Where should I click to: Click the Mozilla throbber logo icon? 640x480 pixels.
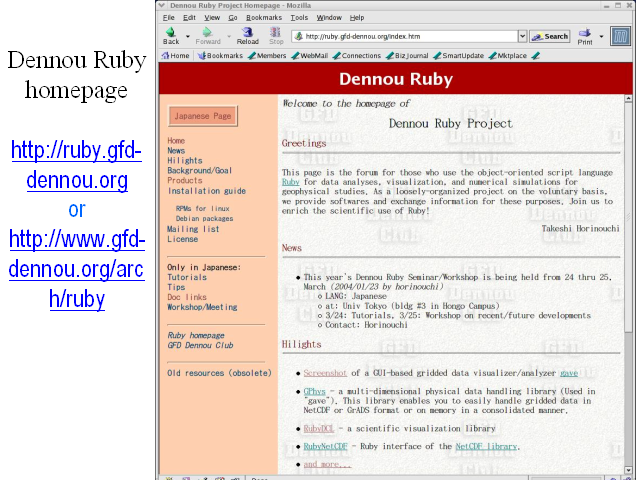[620, 36]
